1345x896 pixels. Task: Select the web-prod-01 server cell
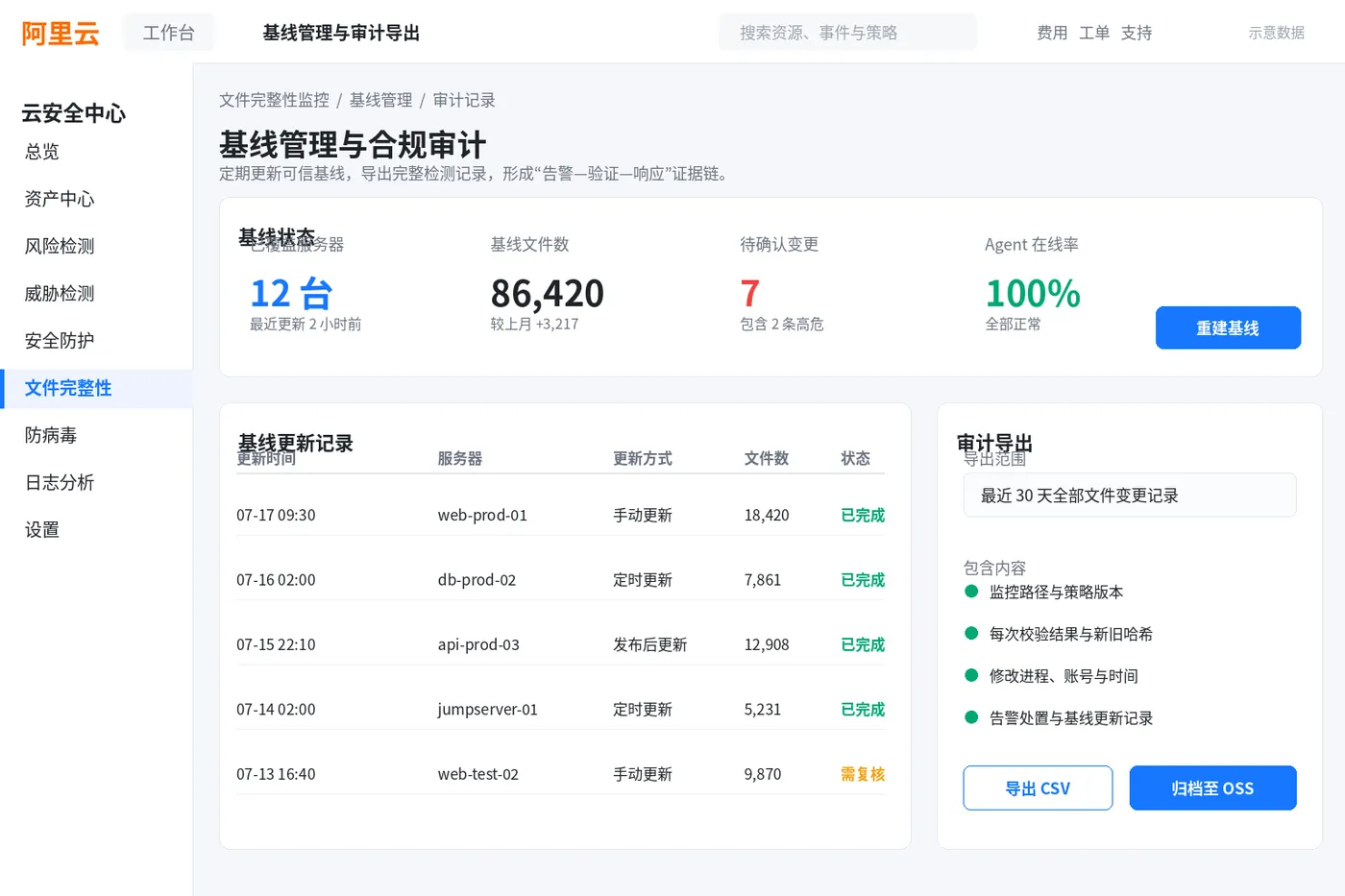click(482, 515)
